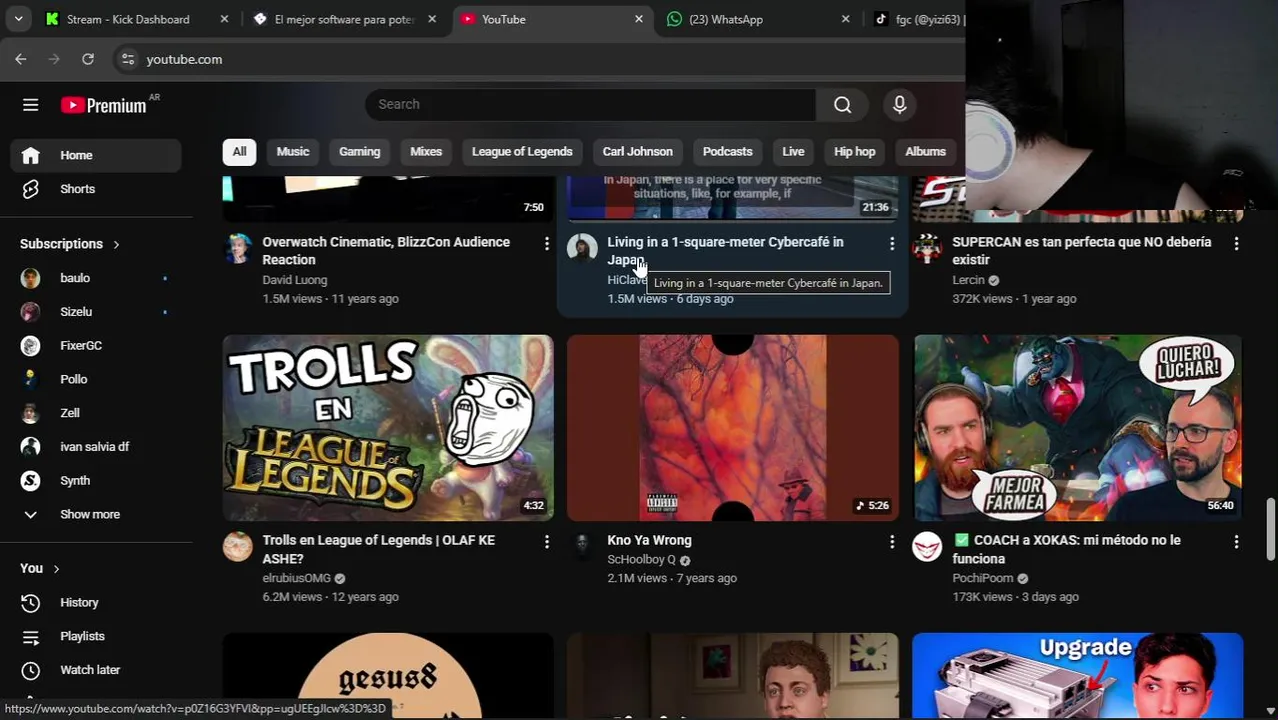This screenshot has height=720, width=1278.
Task: Select the Albums filter chip
Action: click(925, 152)
